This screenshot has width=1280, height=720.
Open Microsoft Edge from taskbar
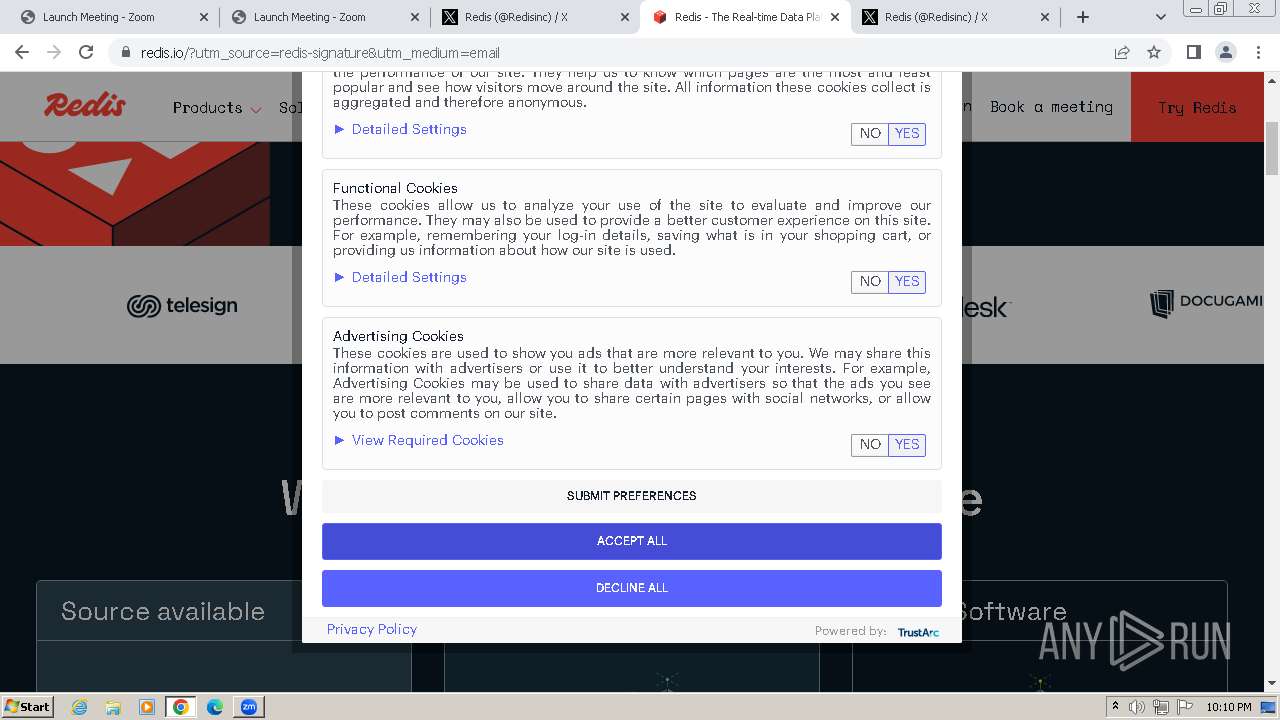pyautogui.click(x=215, y=707)
